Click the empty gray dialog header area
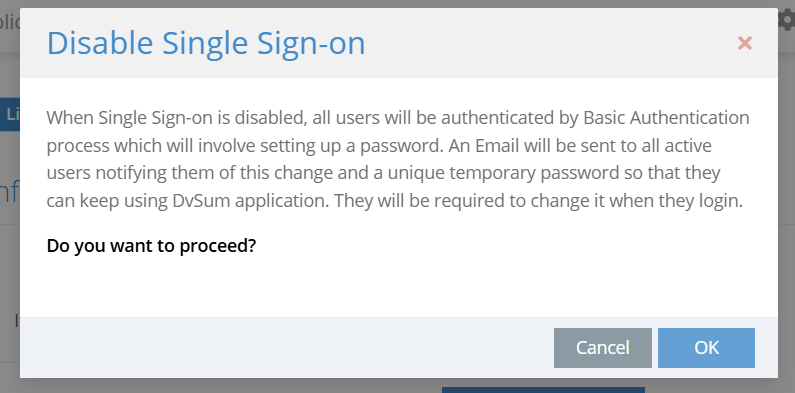This screenshot has width=795, height=393. [548, 43]
